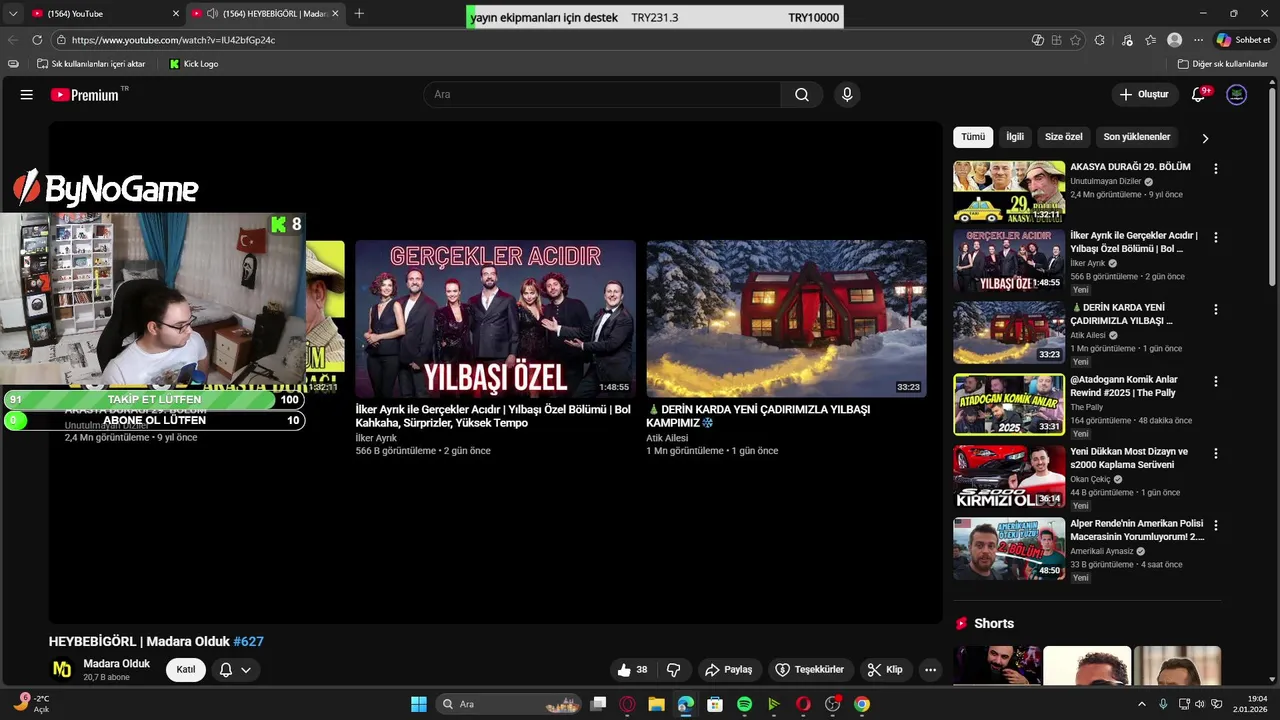Viewport: 1280px width, 720px height.
Task: Open the #627 hashtag link
Action: click(x=249, y=642)
